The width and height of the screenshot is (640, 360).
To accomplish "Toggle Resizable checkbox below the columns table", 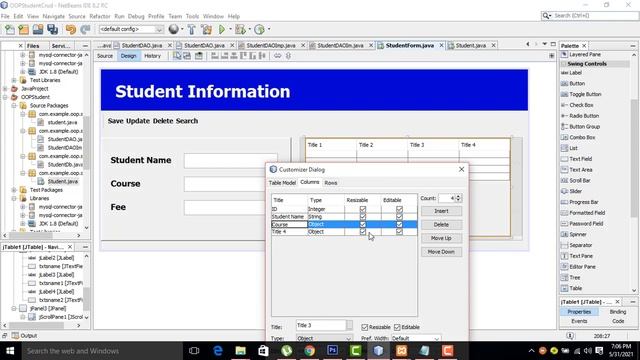I will [x=364, y=327].
